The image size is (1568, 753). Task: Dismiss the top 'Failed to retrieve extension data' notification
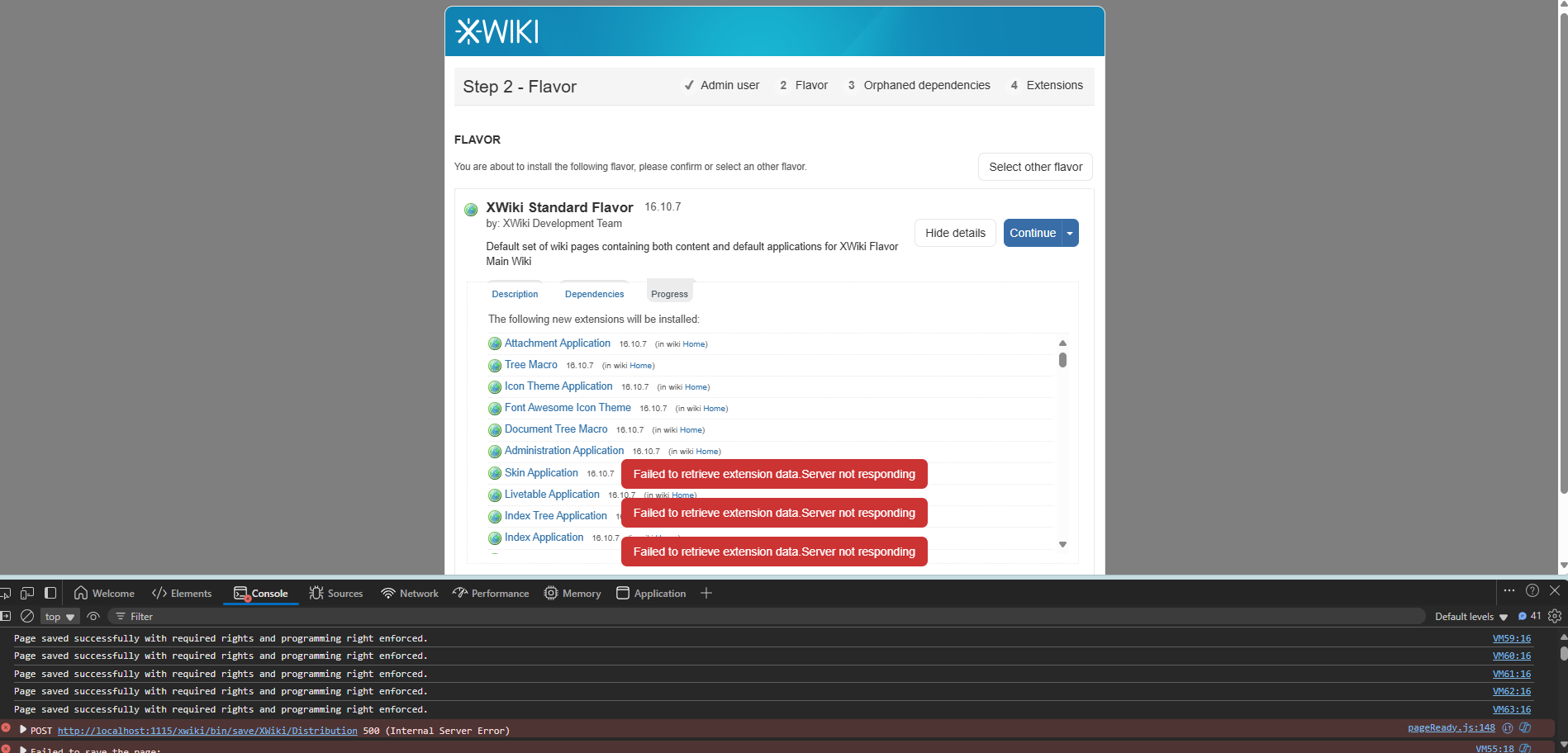774,474
